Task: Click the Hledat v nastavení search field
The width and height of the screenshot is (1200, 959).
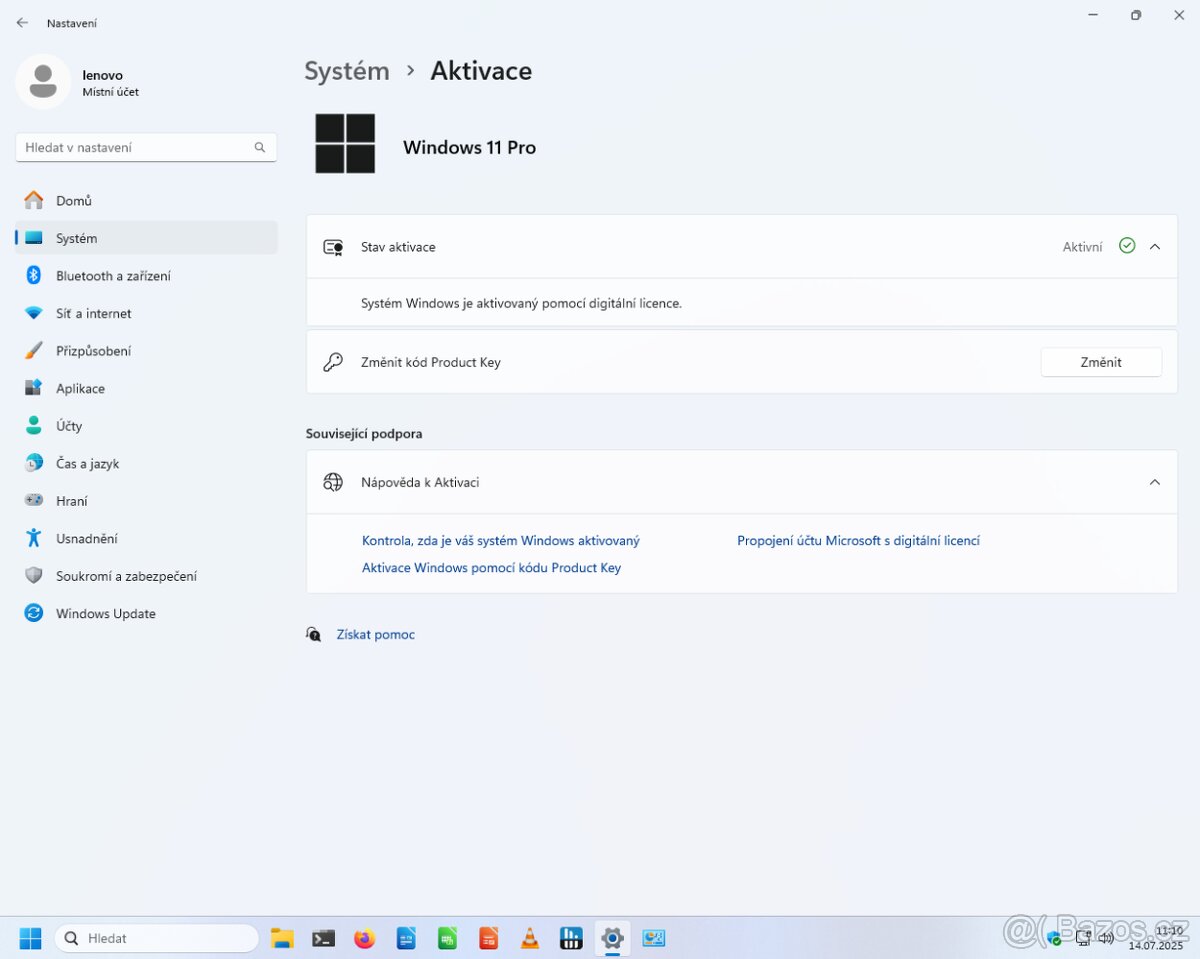Action: pyautogui.click(x=145, y=146)
